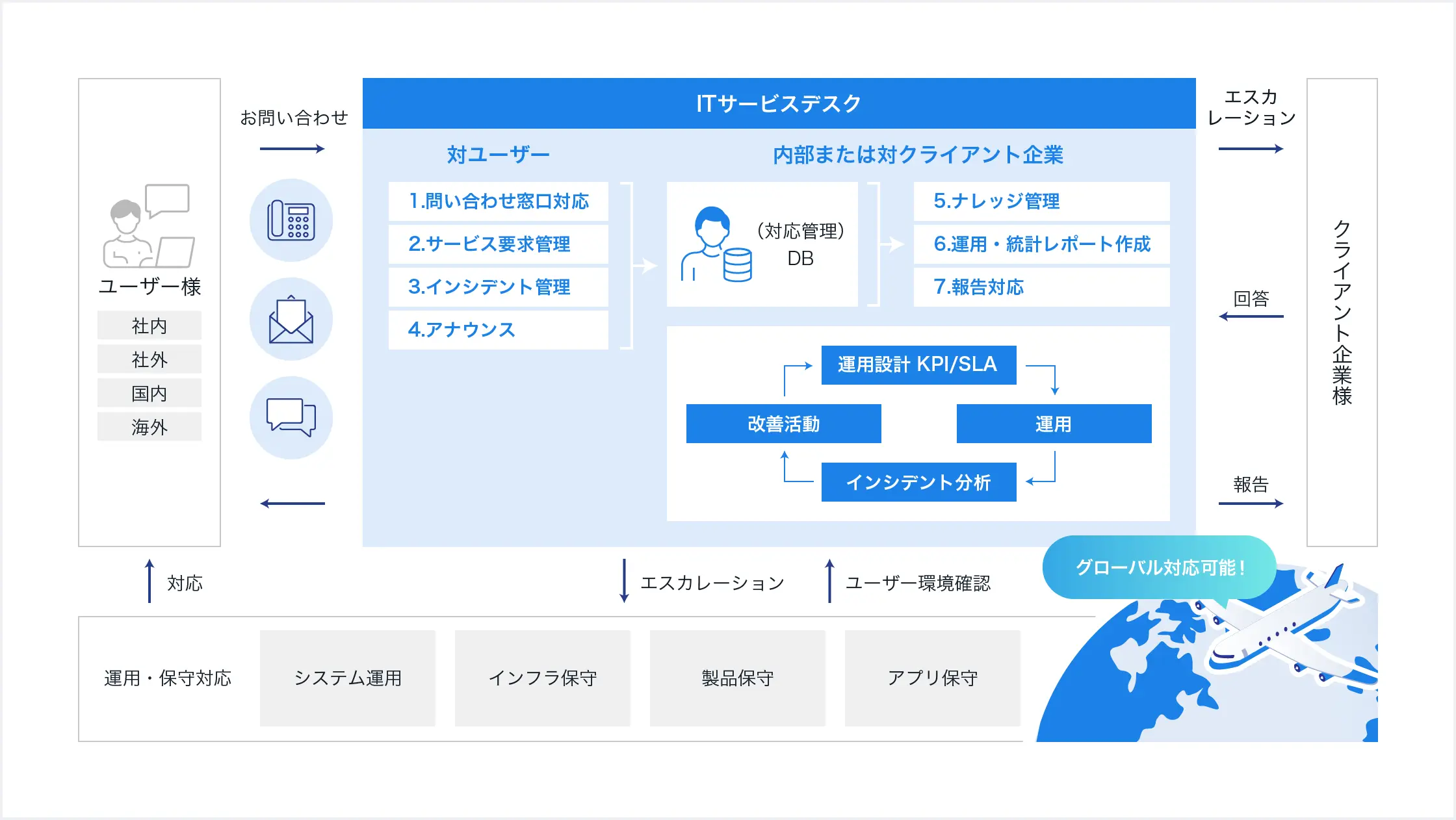This screenshot has width=1456, height=820.
Task: Click the user with laptop illustration
Action: point(149,225)
